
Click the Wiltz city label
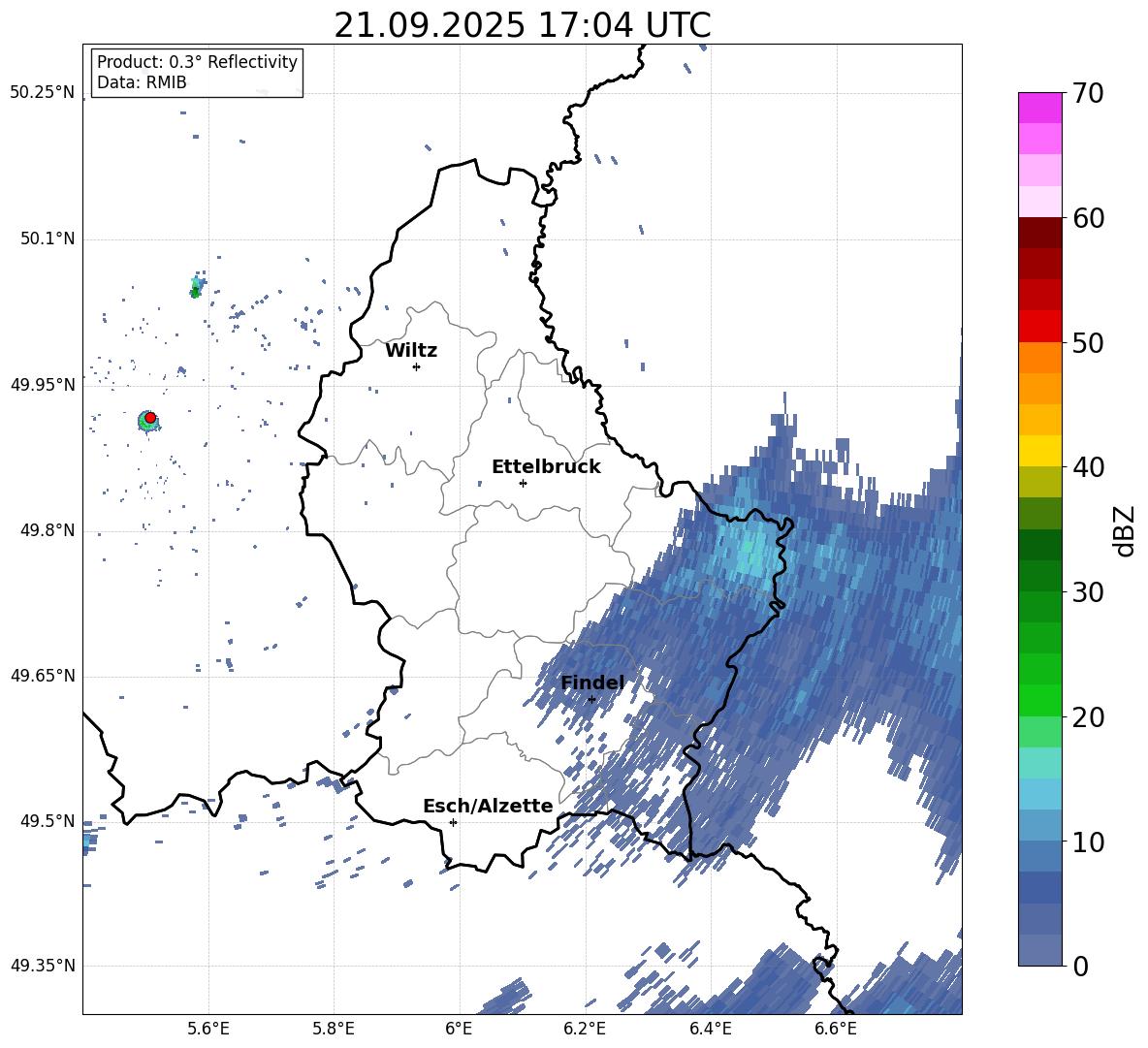click(411, 351)
